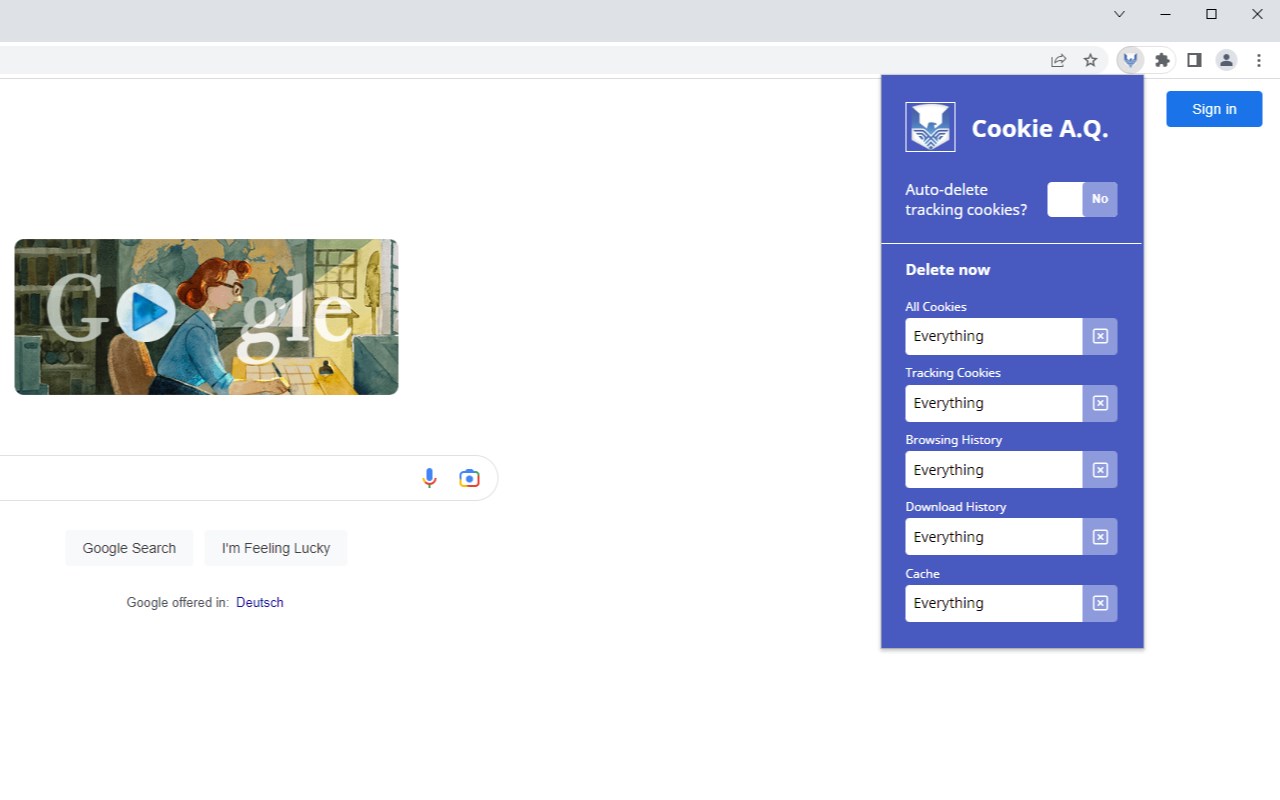Click the Google Search button
The height and width of the screenshot is (800, 1280).
tap(129, 548)
